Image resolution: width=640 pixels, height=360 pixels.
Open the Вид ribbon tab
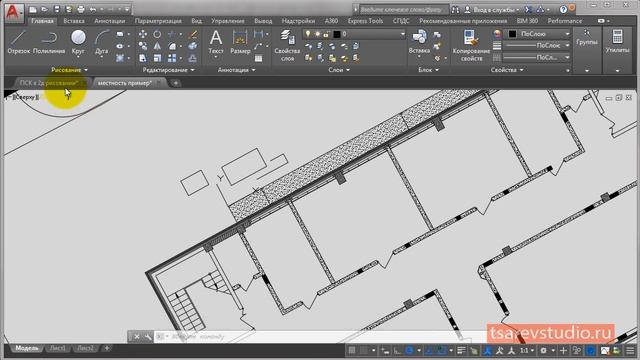pos(196,21)
